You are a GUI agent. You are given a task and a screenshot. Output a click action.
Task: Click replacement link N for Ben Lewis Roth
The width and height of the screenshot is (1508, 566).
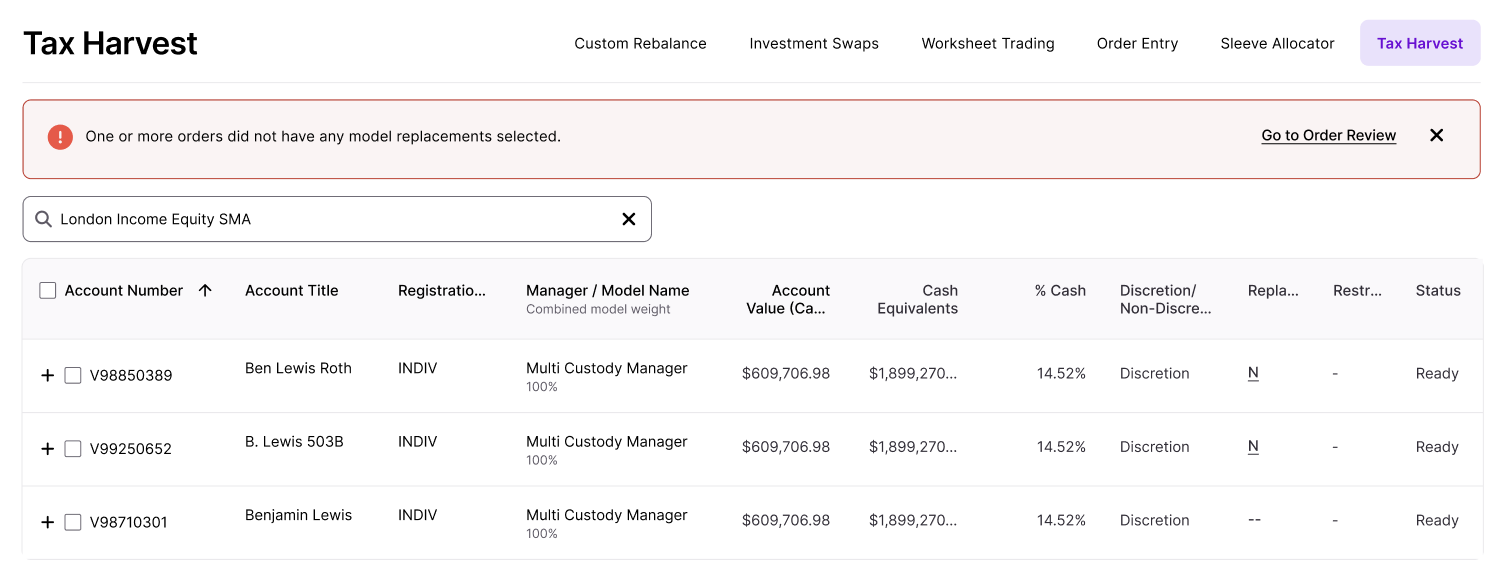pyautogui.click(x=1253, y=373)
